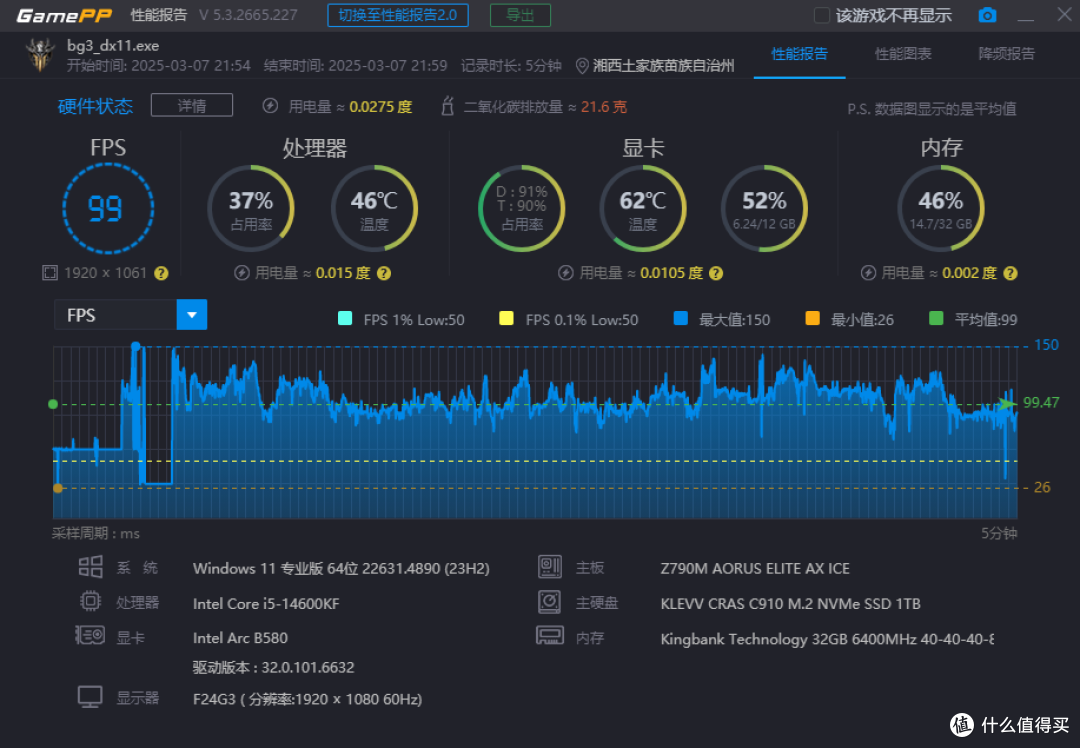Click the Windows system icon next to 系统
Screen dimensions: 1080x748
tap(90, 567)
